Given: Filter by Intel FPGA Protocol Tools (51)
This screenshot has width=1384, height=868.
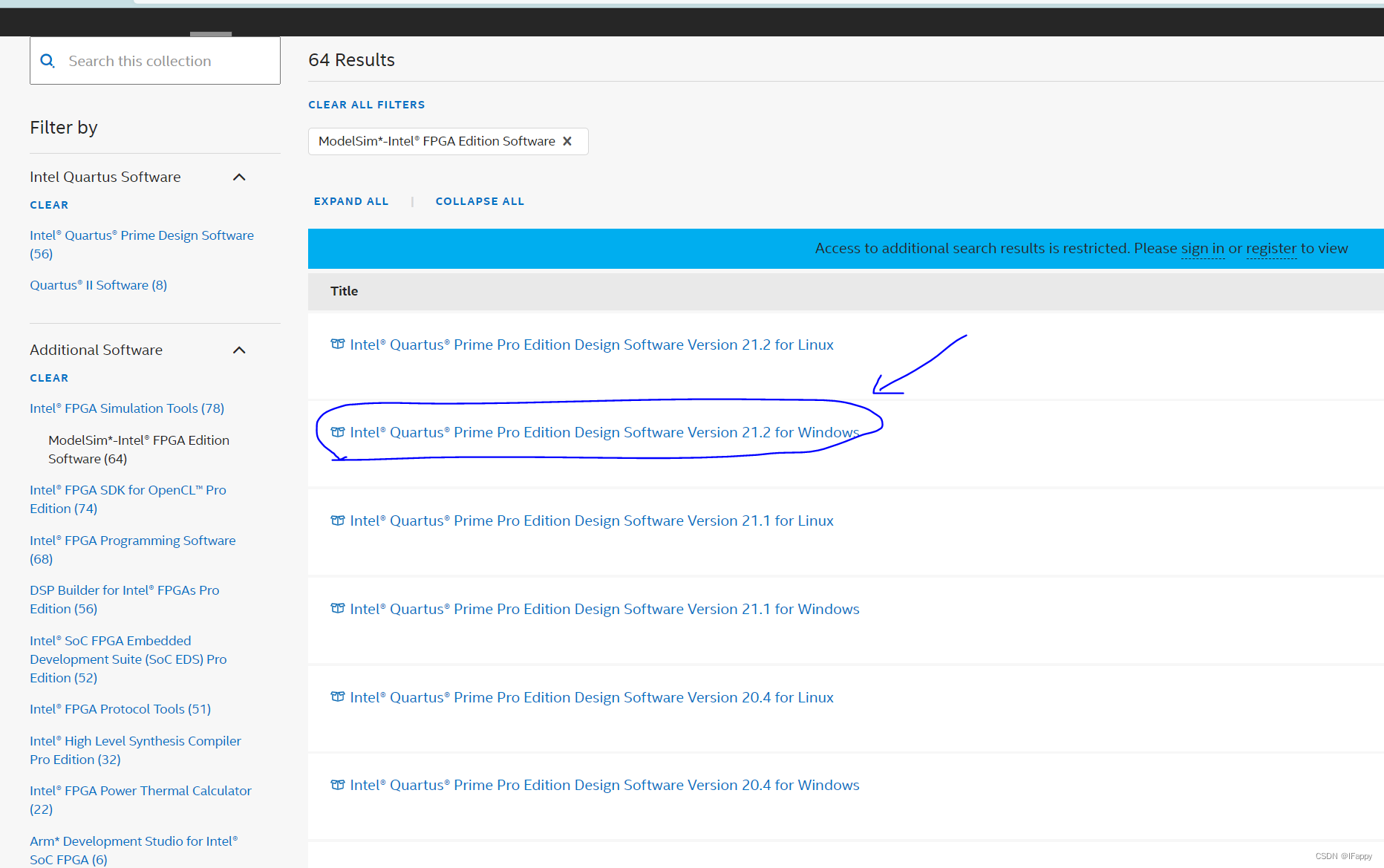Looking at the screenshot, I should click(x=120, y=709).
